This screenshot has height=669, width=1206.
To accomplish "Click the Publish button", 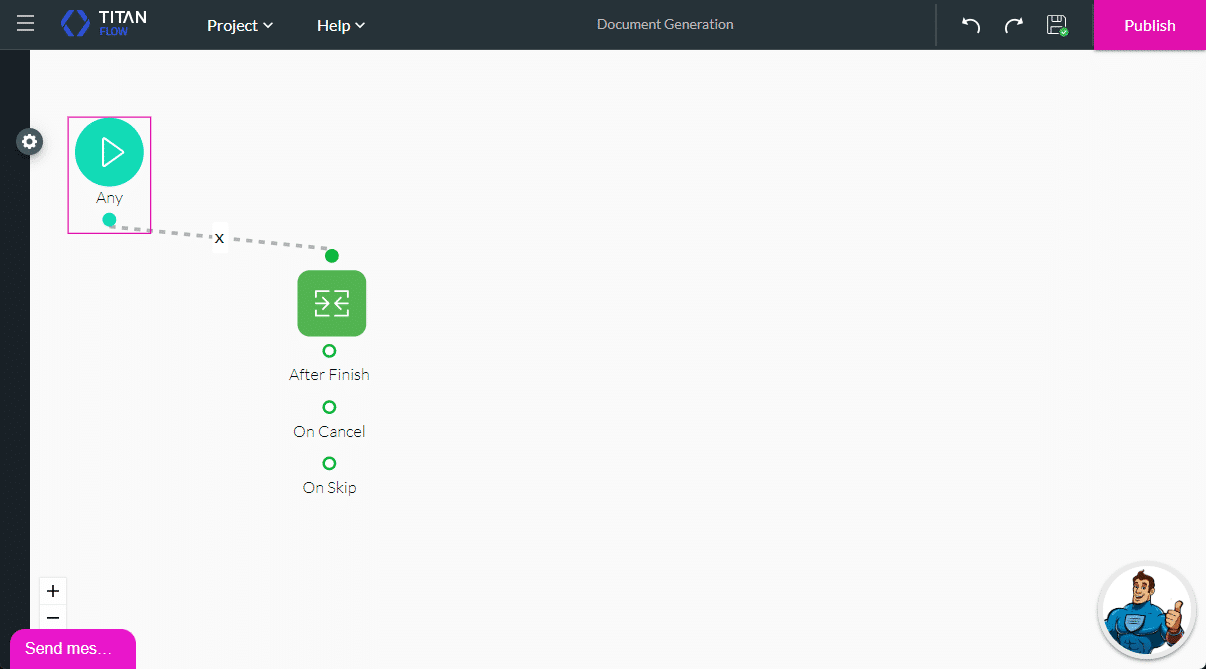I will tap(1148, 25).
